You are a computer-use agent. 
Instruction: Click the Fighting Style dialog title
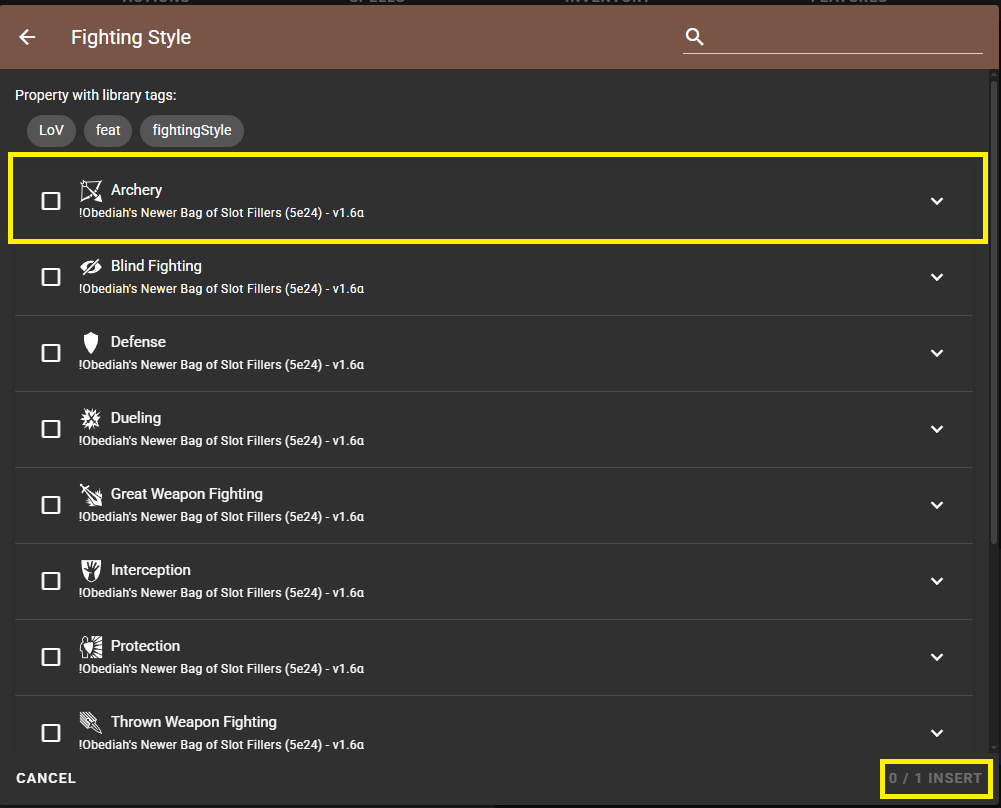pos(131,37)
